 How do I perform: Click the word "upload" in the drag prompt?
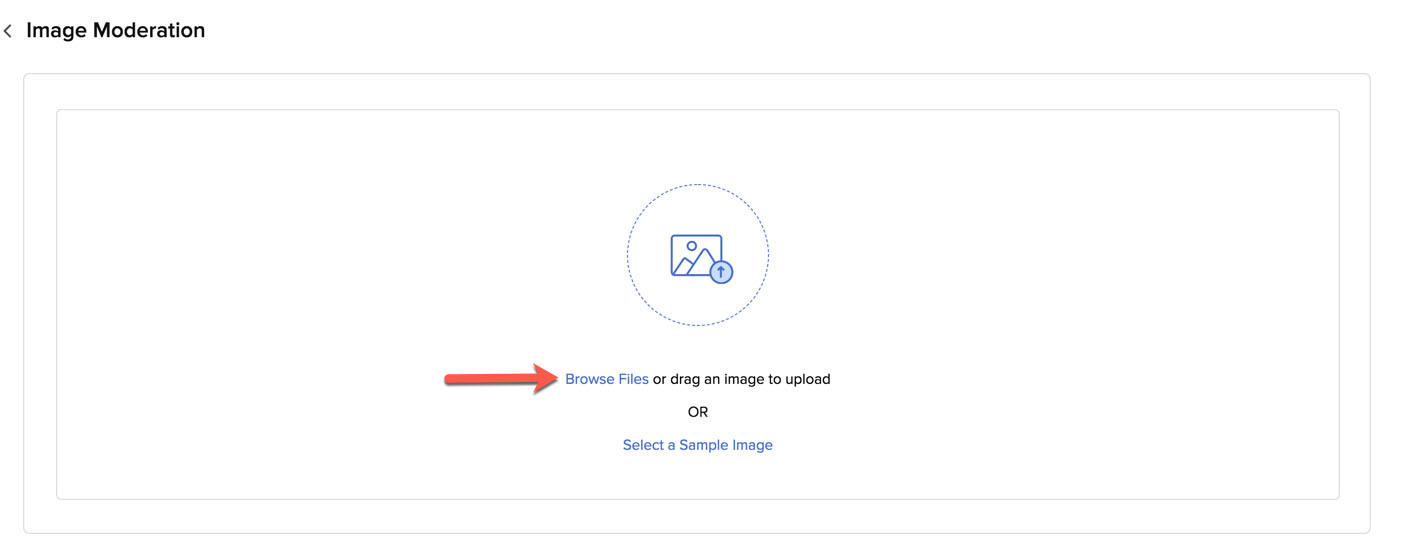click(808, 379)
